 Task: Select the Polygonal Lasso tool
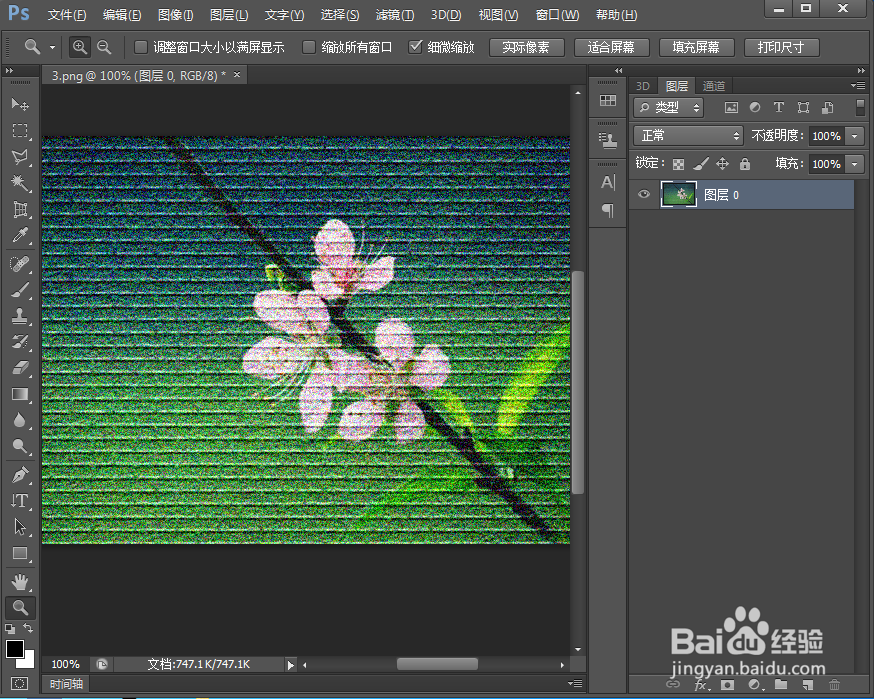click(20, 157)
